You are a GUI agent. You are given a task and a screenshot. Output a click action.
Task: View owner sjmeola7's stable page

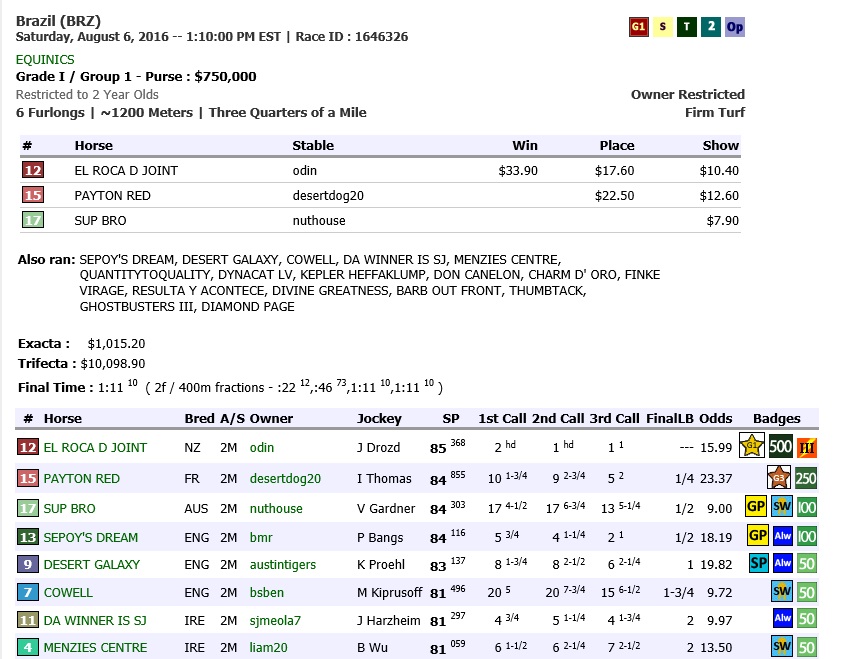[275, 621]
